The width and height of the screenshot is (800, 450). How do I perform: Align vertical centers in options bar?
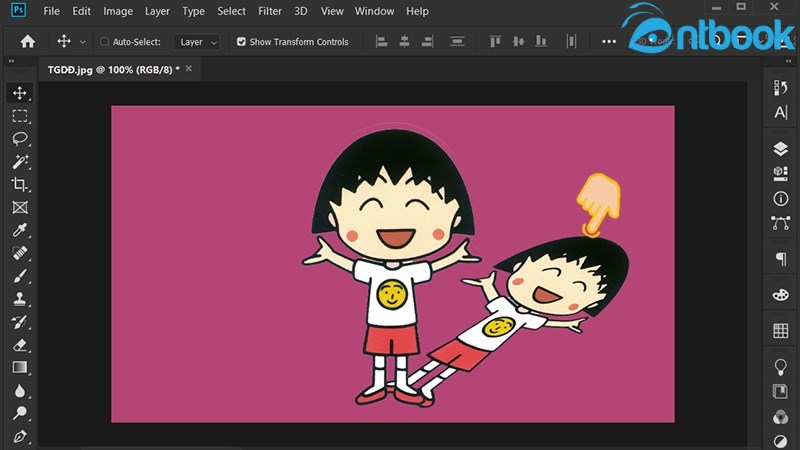click(518, 41)
